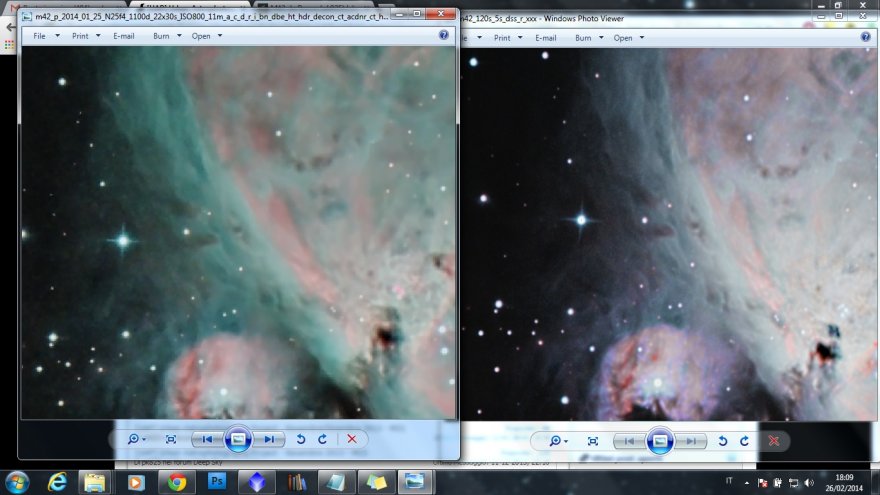
Task: Delete the image in the right viewer
Action: click(774, 441)
